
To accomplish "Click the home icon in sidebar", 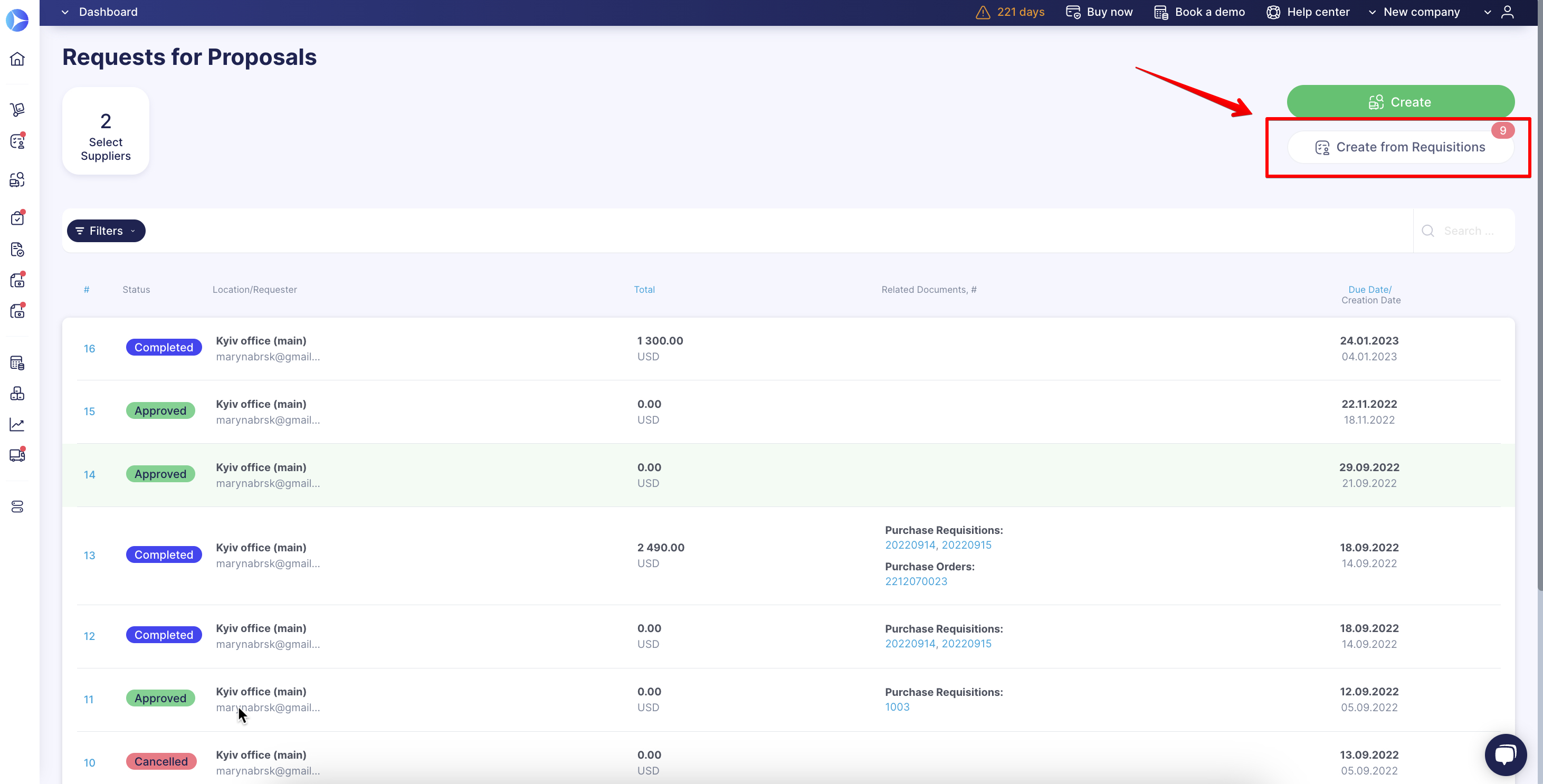I will 17,59.
